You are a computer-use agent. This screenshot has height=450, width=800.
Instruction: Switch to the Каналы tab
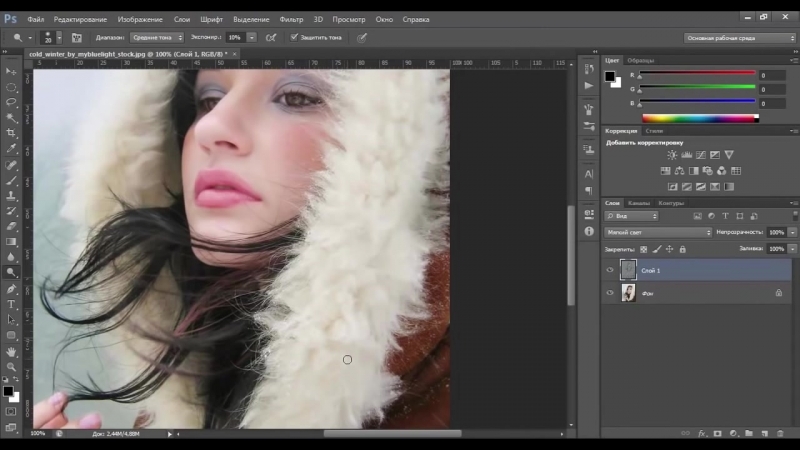click(638, 203)
